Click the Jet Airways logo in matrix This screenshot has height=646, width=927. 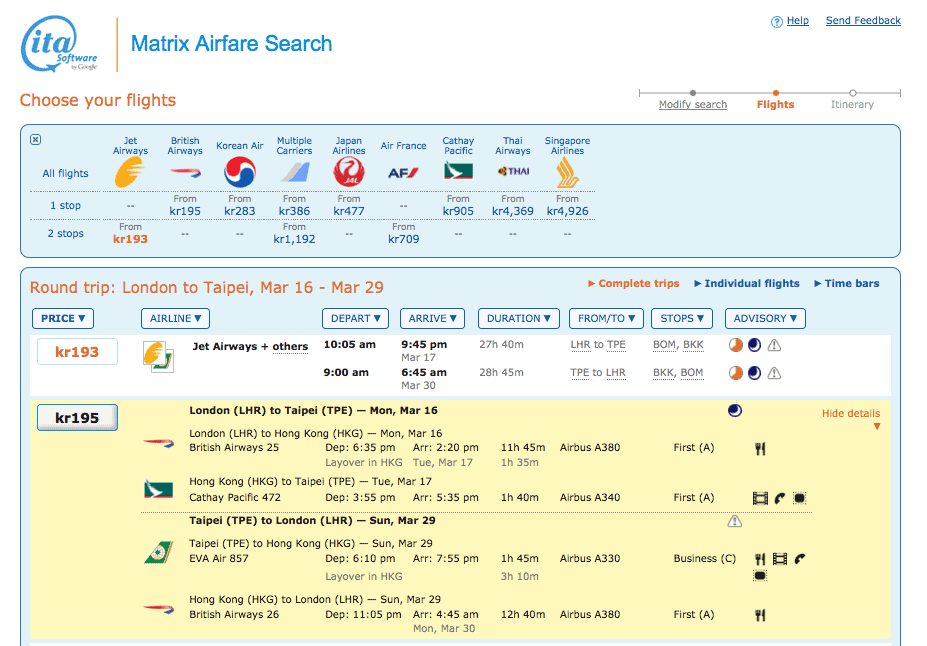[129, 173]
